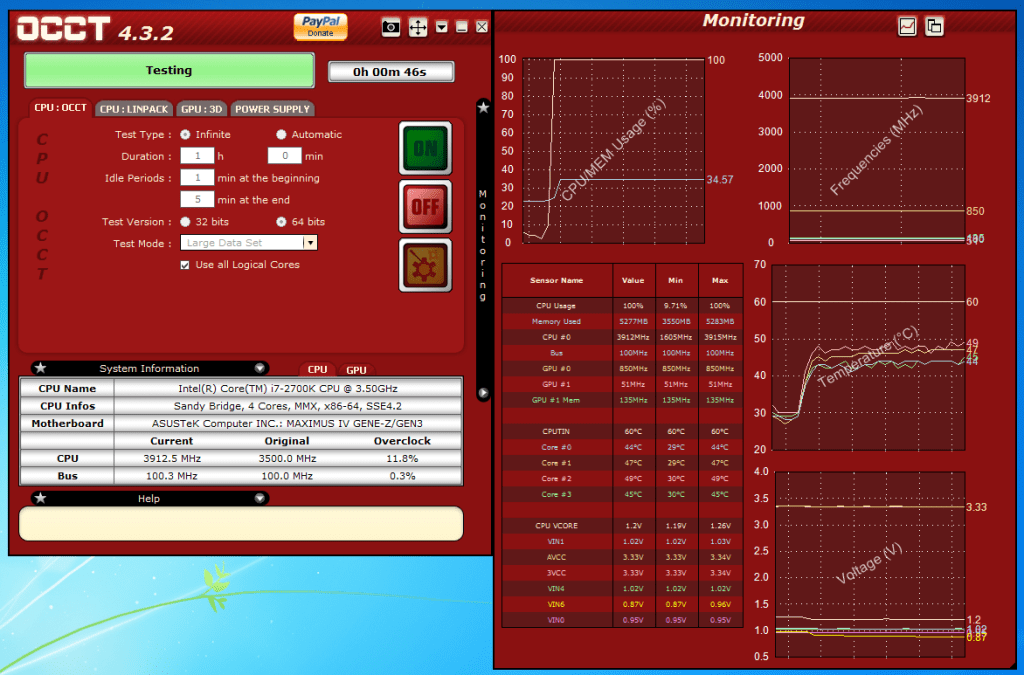Choose the 32 bits test version
Screen dimensions: 1024x675
click(x=185, y=222)
